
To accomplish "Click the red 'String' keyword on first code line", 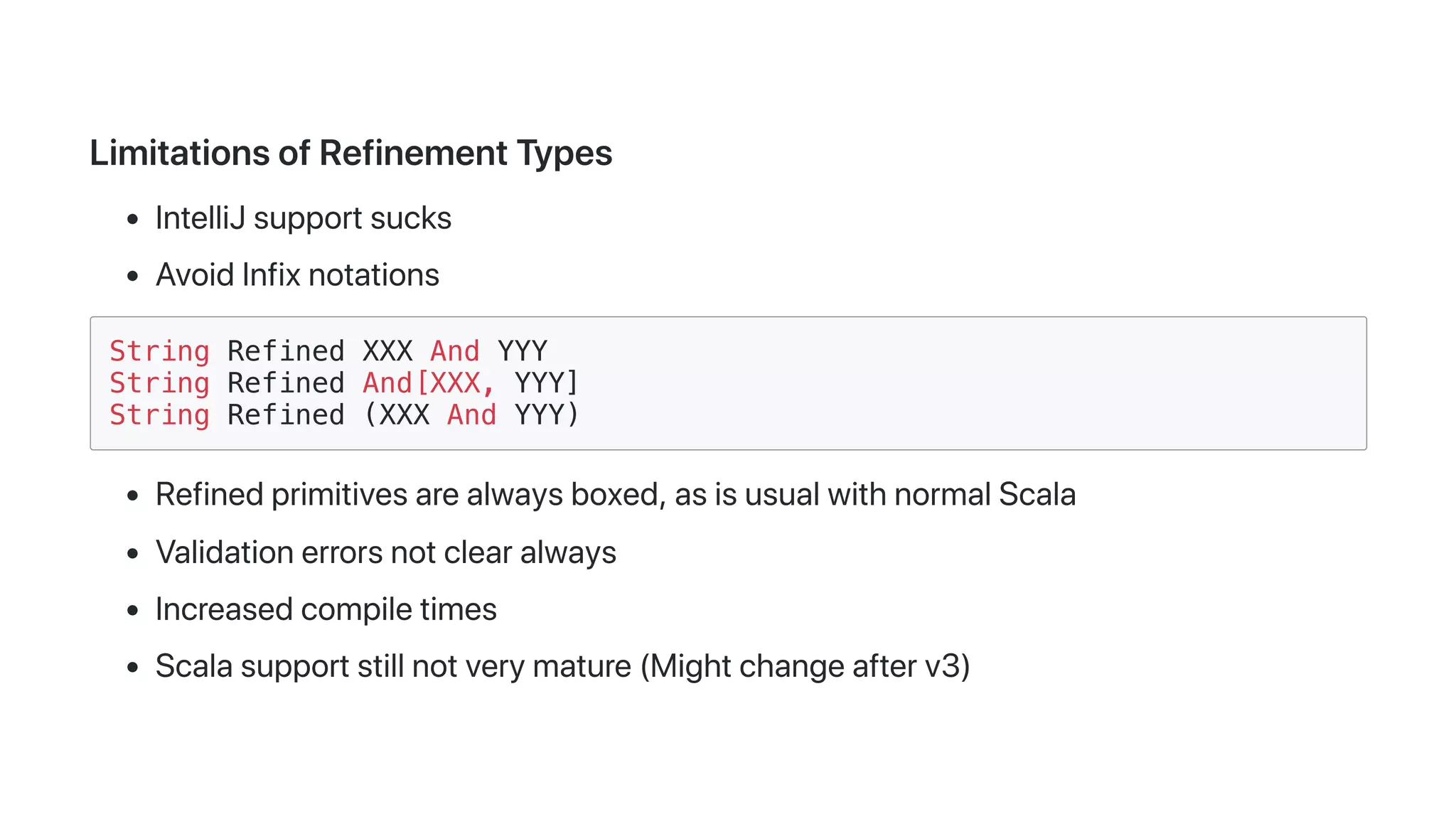I will pos(159,351).
